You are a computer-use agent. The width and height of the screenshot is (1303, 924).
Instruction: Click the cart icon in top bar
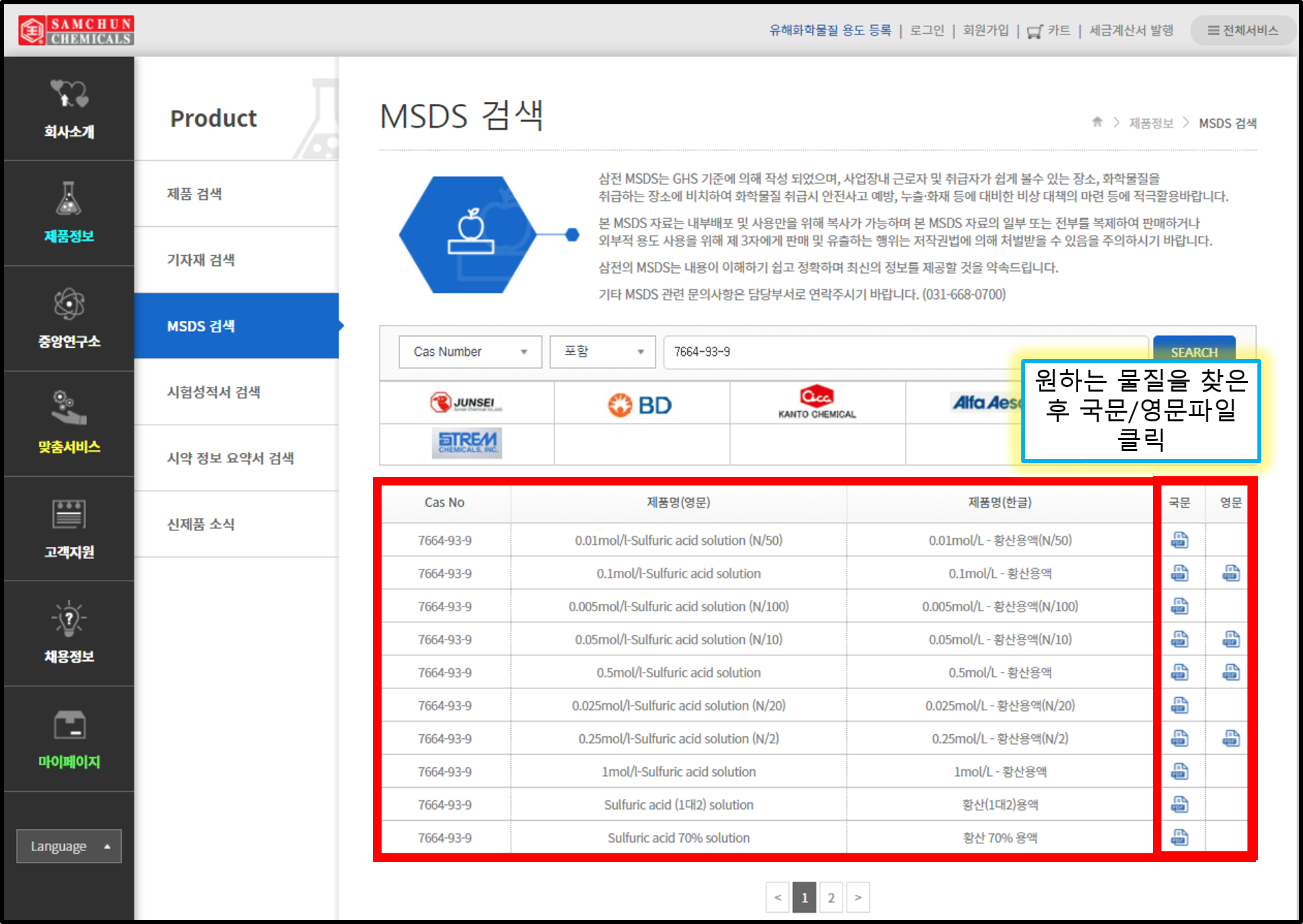tap(1034, 31)
